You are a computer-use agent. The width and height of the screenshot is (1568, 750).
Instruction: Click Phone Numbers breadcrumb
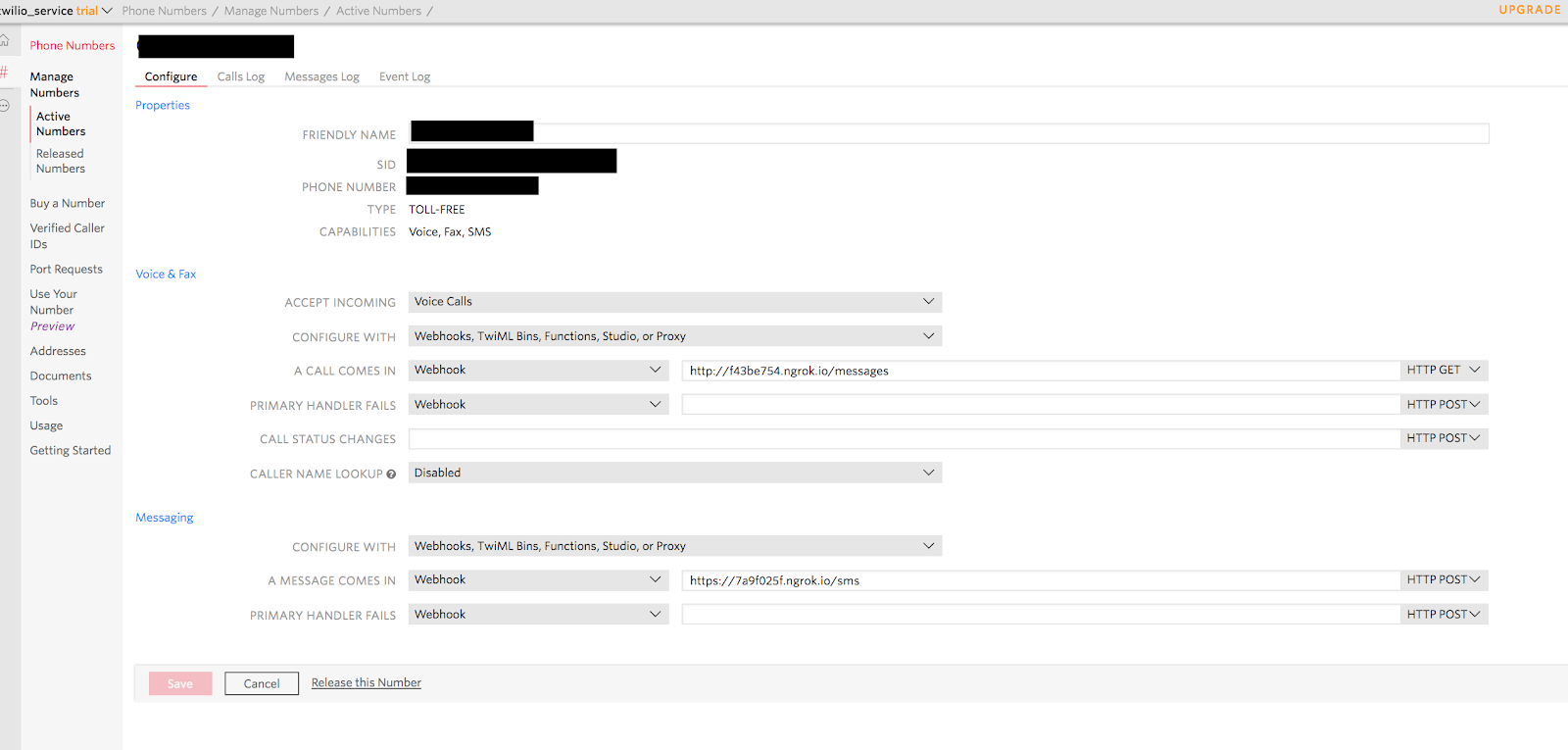[165, 11]
